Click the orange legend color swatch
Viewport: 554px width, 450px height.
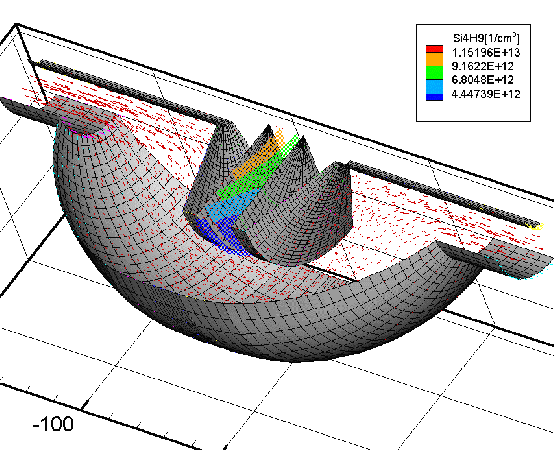coord(434,59)
